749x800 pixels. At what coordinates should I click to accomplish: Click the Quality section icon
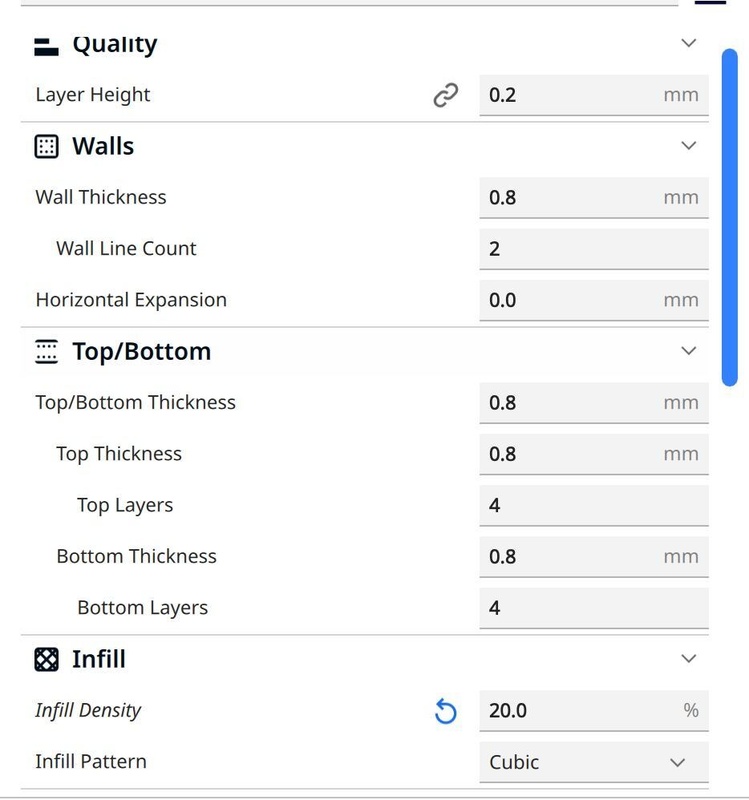tap(46, 46)
